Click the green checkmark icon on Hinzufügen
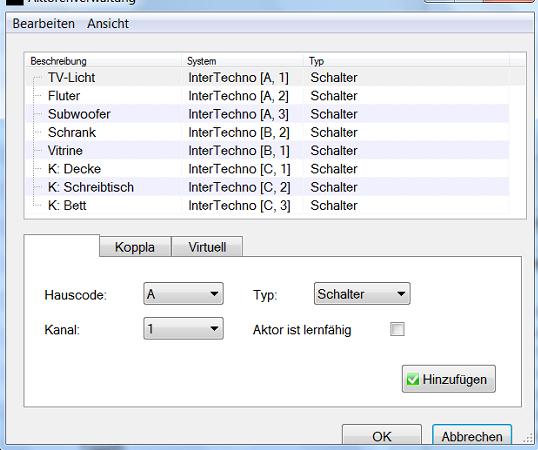Image resolution: width=538 pixels, height=450 pixels. (x=413, y=380)
